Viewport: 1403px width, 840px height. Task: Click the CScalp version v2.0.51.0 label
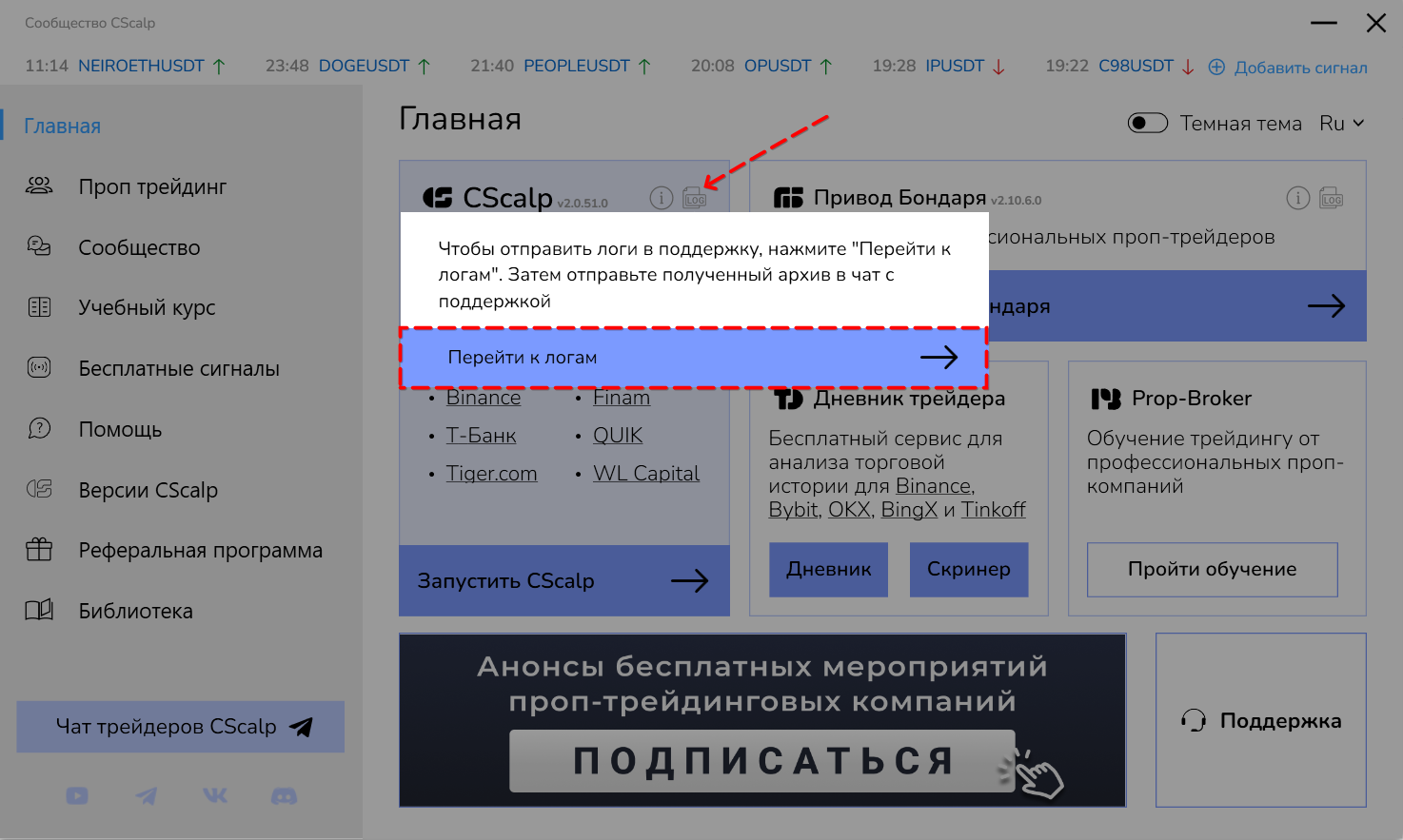(583, 204)
